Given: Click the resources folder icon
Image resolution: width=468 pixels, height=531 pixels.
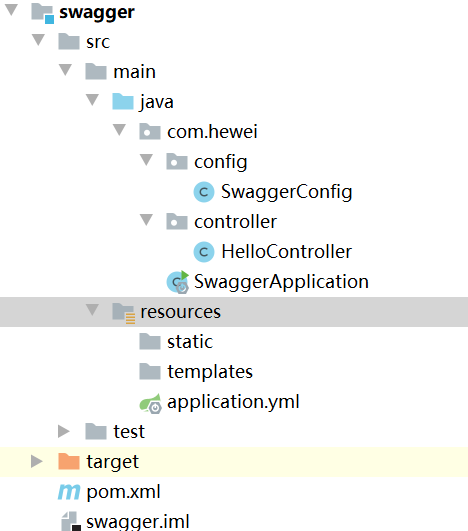Looking at the screenshot, I should coord(124,313).
